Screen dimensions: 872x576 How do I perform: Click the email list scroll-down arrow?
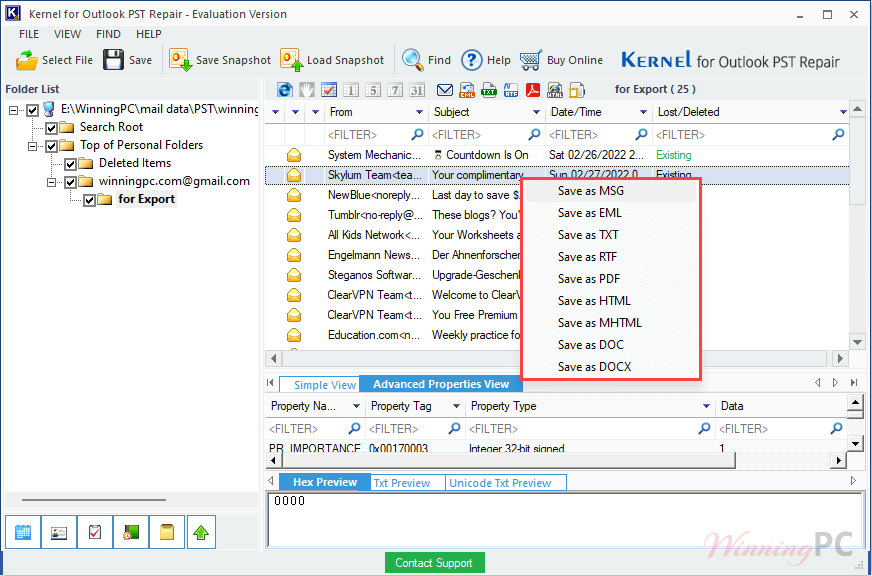tap(856, 341)
